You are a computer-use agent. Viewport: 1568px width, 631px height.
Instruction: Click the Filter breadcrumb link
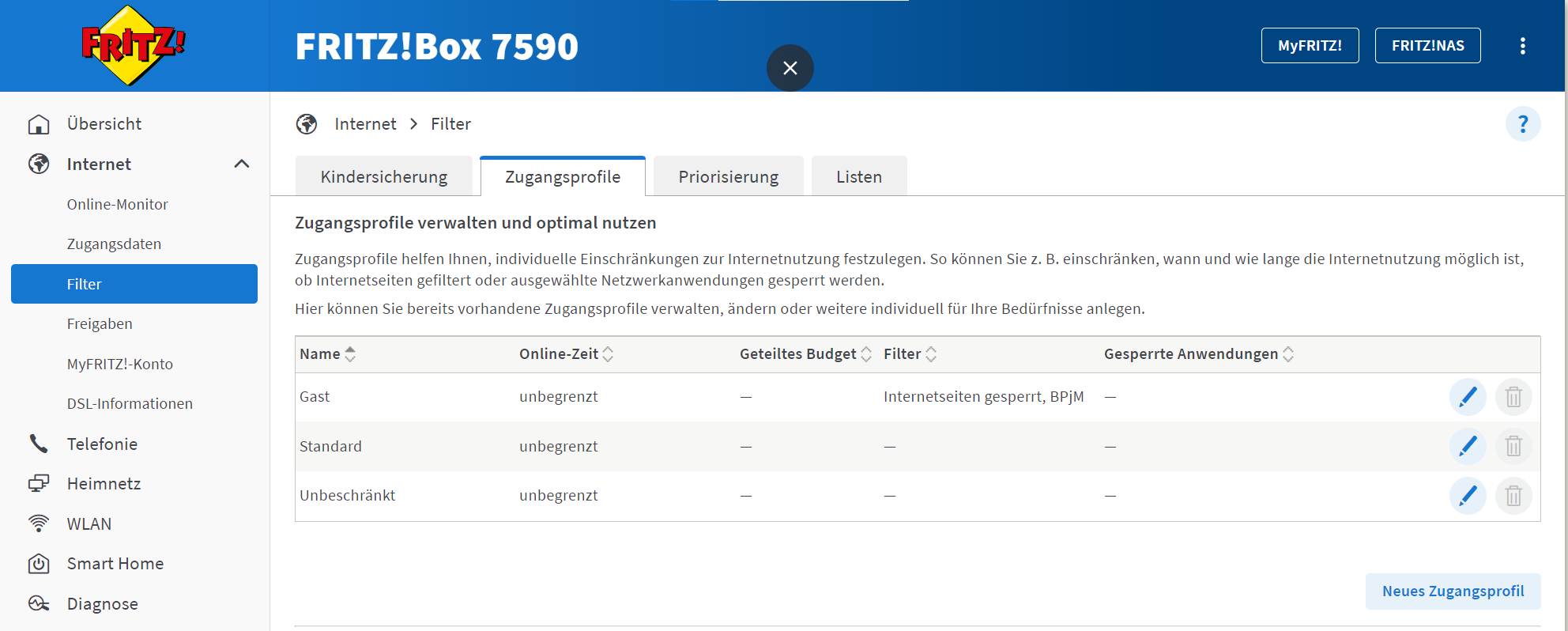(x=450, y=124)
